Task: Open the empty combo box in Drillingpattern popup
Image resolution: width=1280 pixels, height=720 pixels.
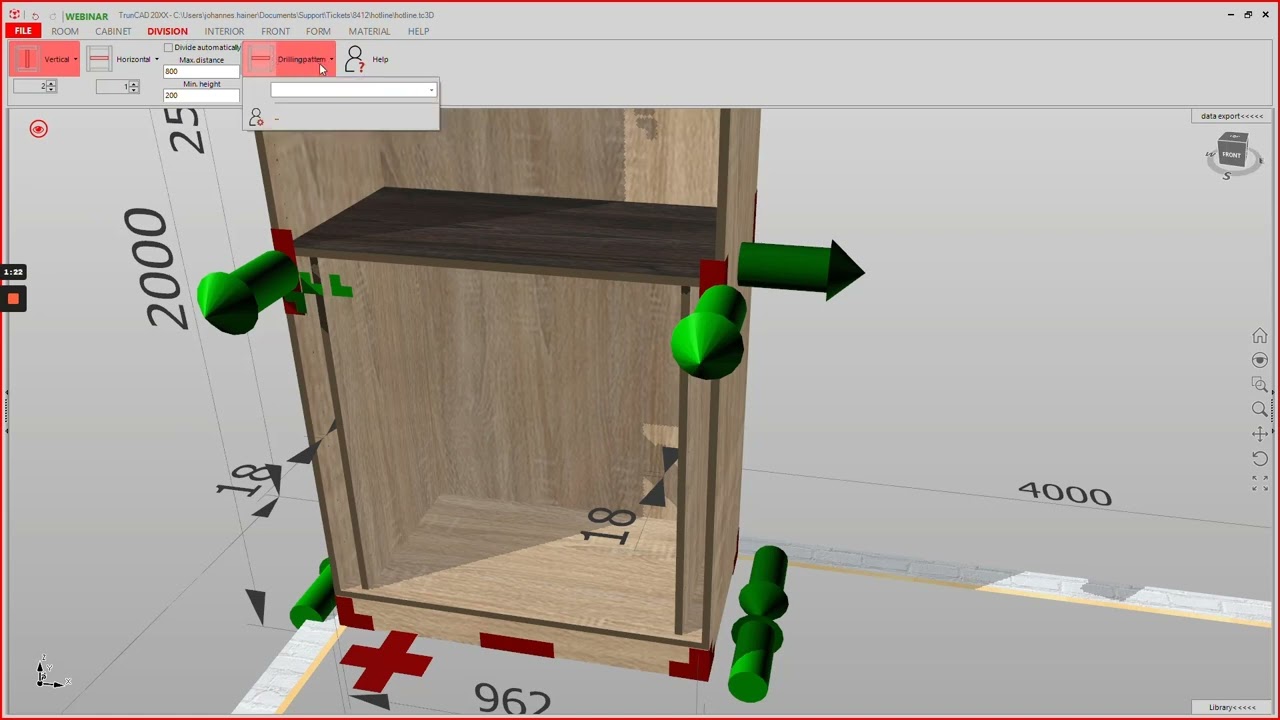Action: (353, 90)
